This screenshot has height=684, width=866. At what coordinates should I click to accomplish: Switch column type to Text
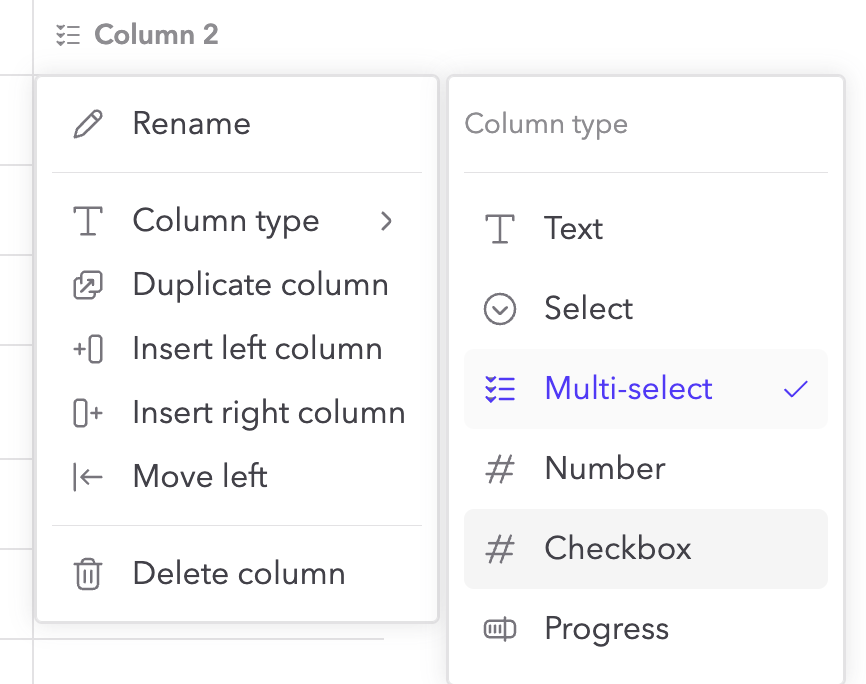tap(573, 228)
